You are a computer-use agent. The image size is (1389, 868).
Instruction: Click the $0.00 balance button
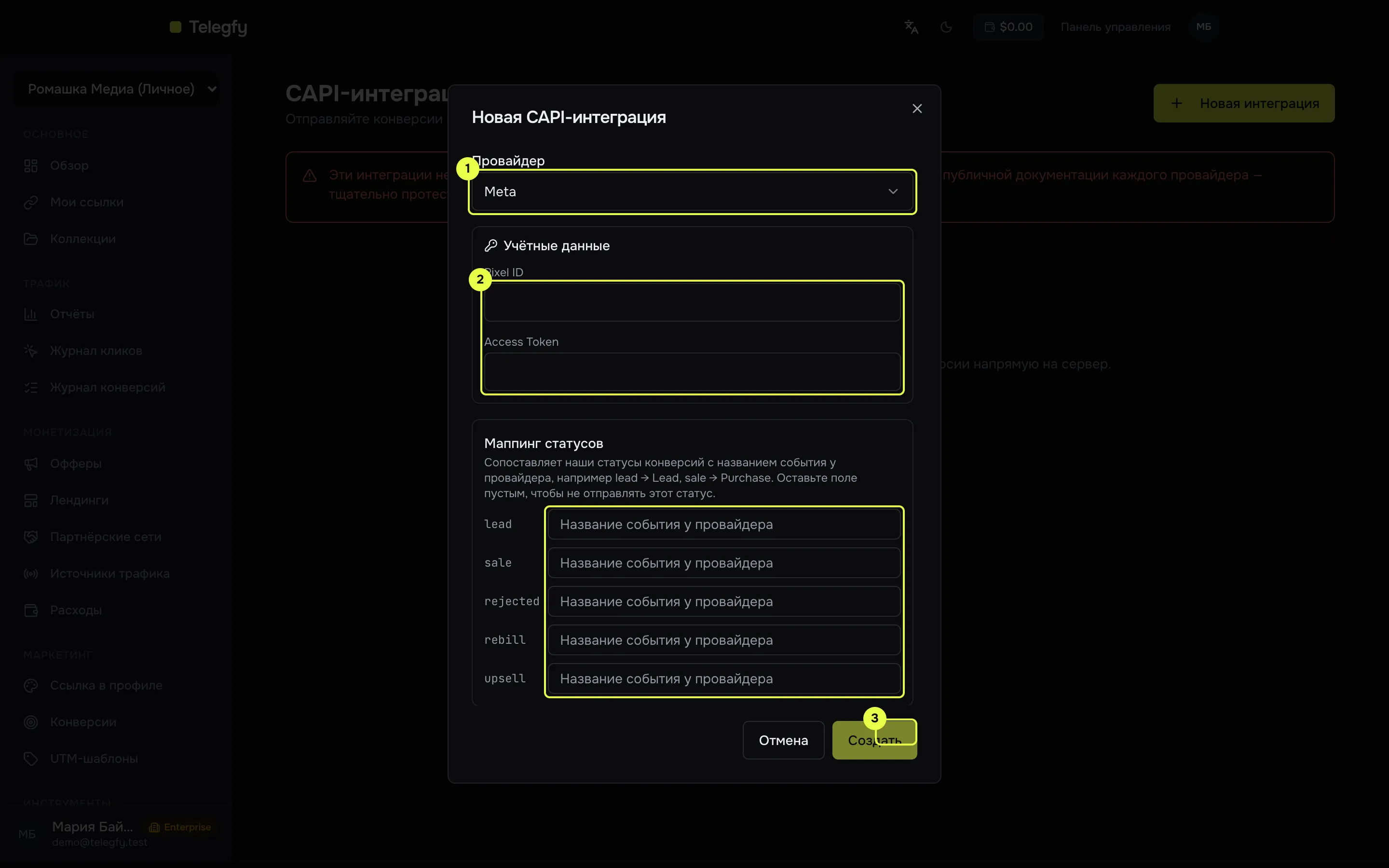click(x=1008, y=27)
